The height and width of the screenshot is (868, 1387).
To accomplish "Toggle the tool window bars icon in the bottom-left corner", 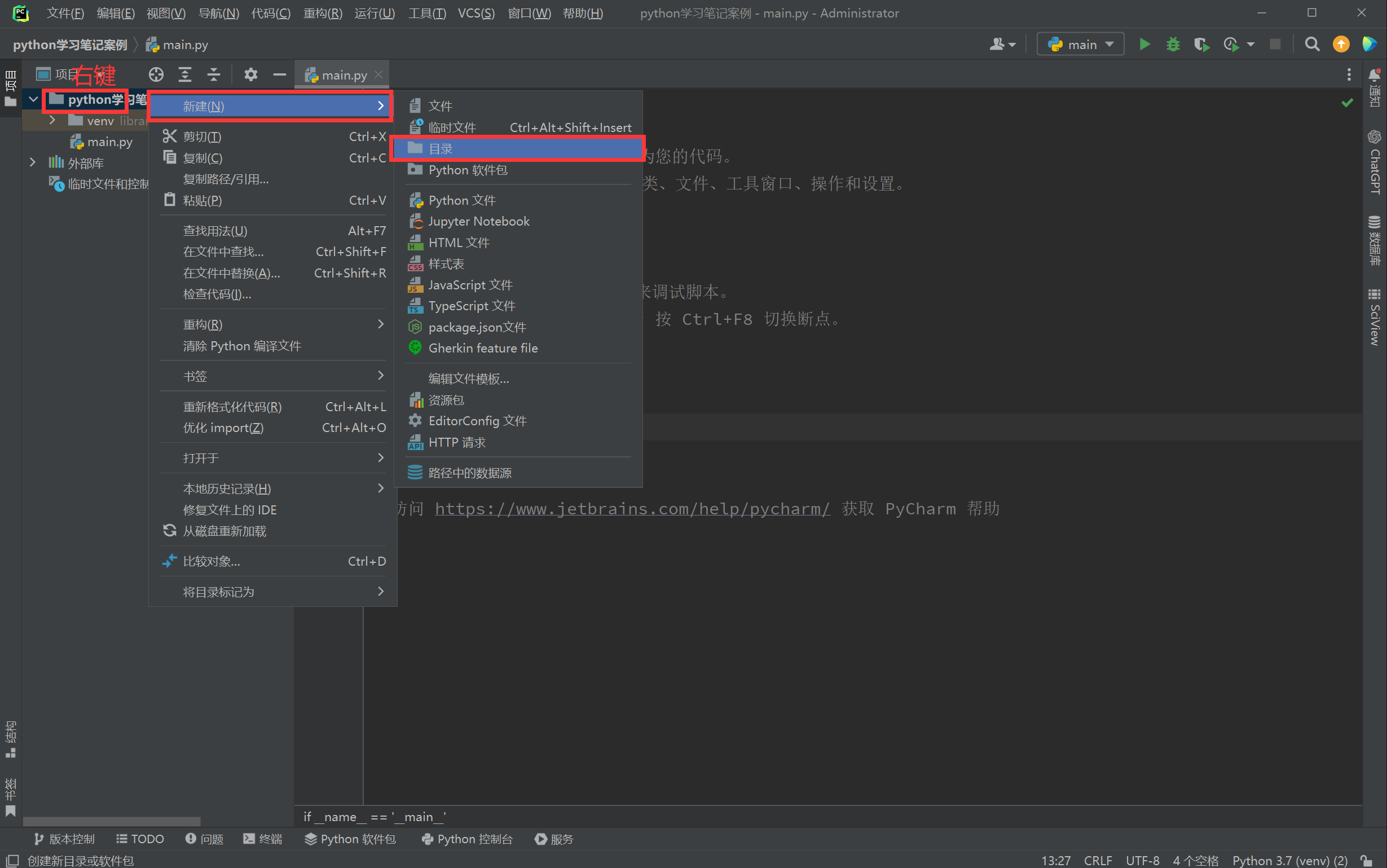I will point(12,861).
